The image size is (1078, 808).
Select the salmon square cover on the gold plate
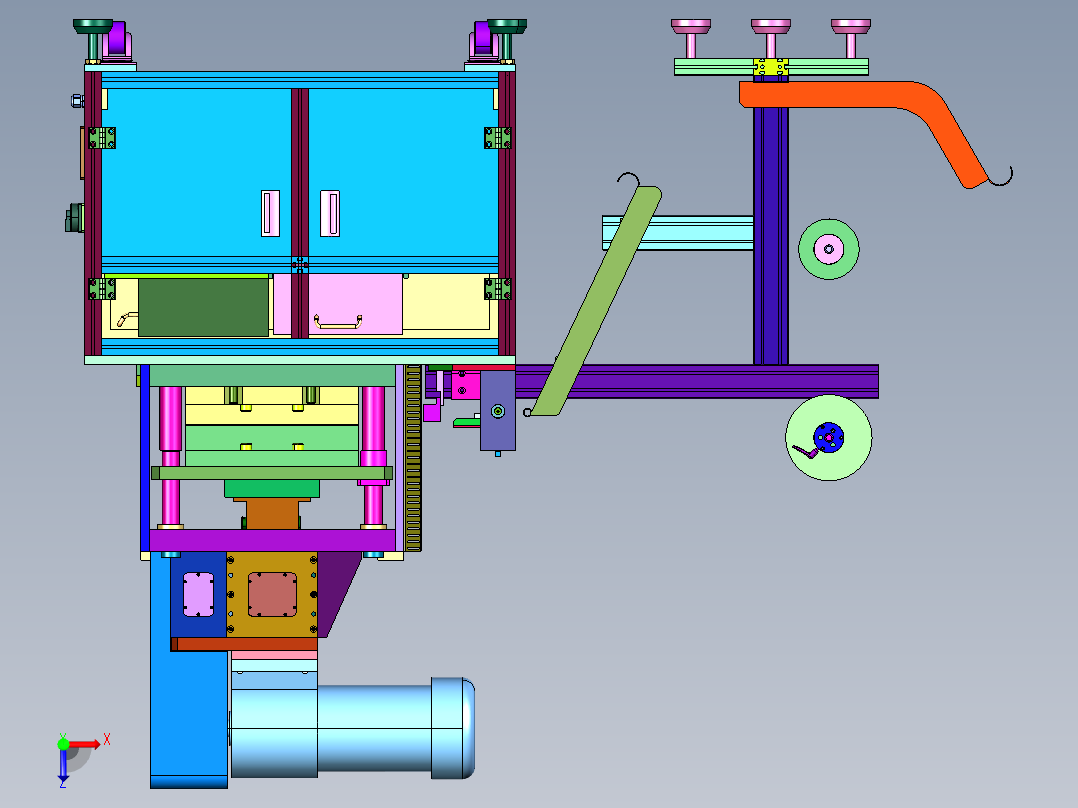coord(272,595)
